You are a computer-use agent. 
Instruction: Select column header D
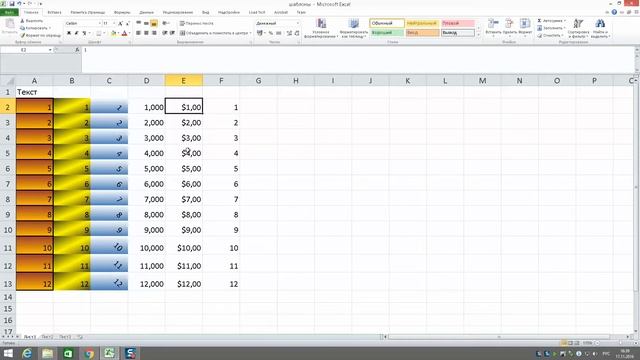coord(146,81)
